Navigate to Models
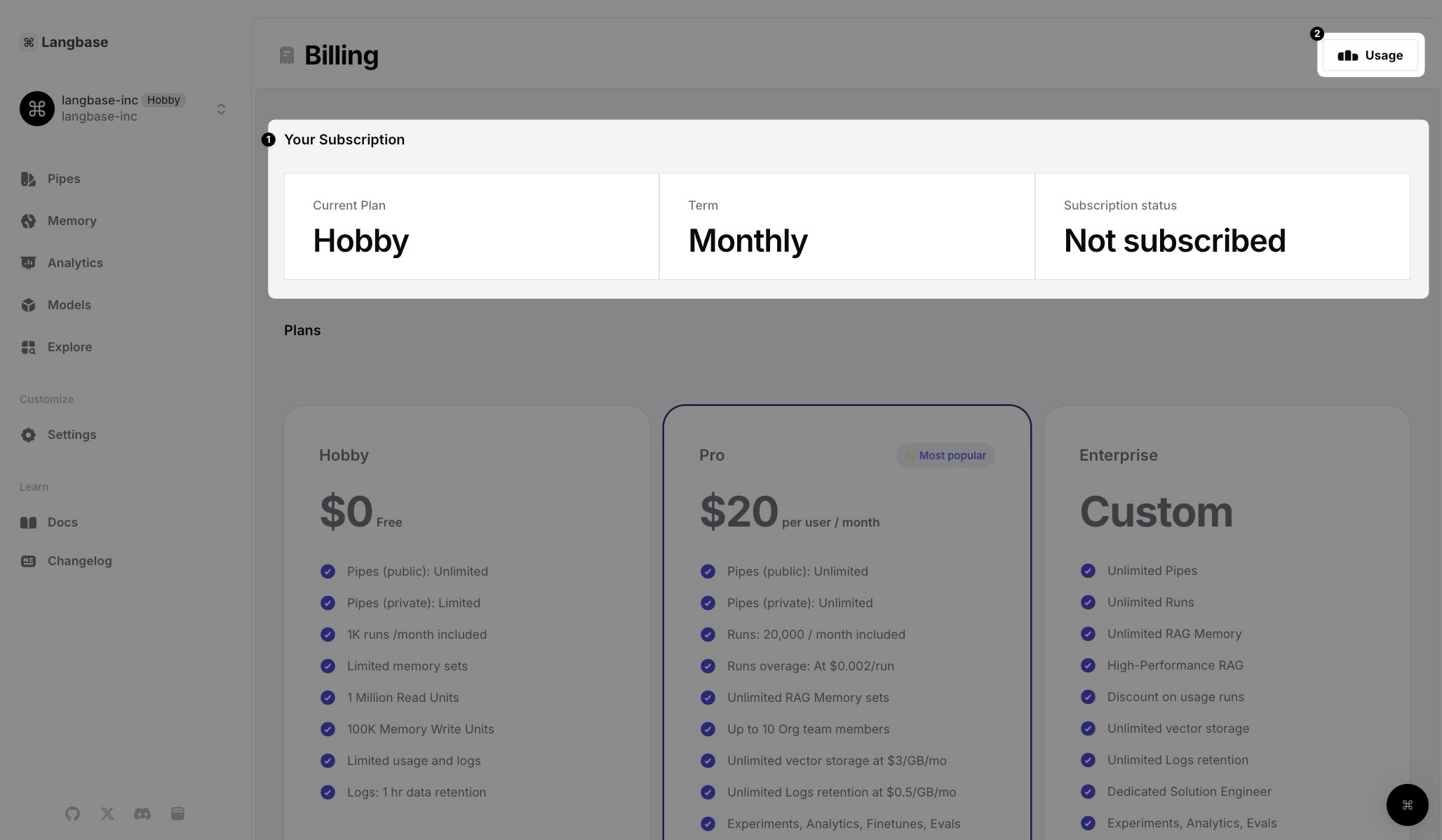This screenshot has height=840, width=1442. [x=69, y=305]
